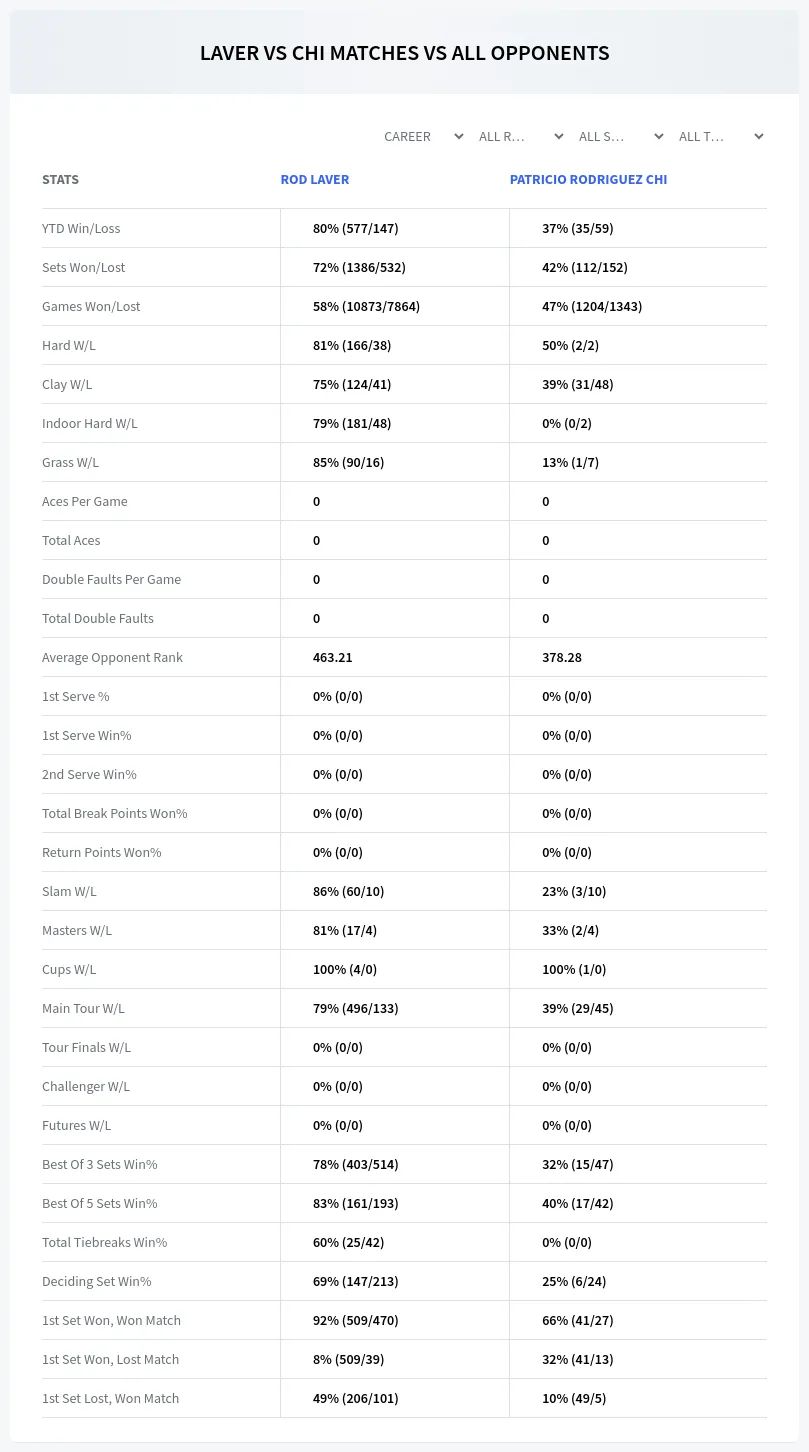Open the CAREER period dropdown

(x=423, y=136)
